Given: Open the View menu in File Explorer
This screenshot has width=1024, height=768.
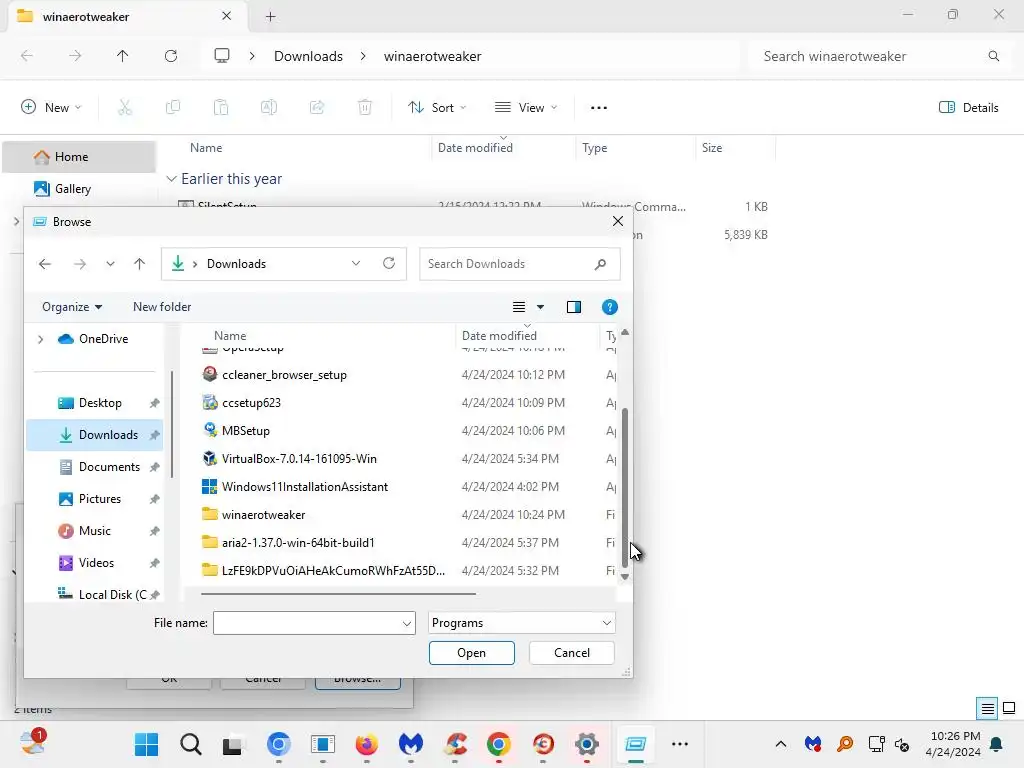Looking at the screenshot, I should coord(526,108).
